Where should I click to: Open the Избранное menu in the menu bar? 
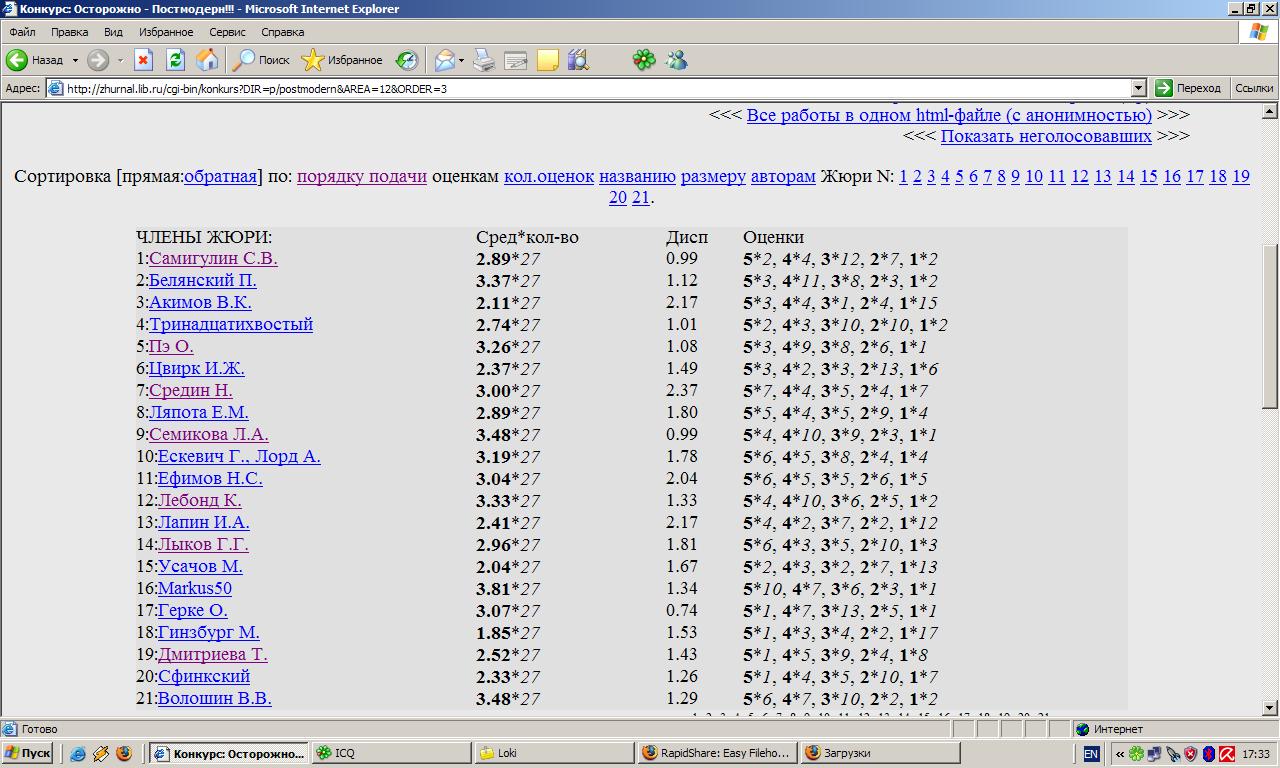click(165, 32)
